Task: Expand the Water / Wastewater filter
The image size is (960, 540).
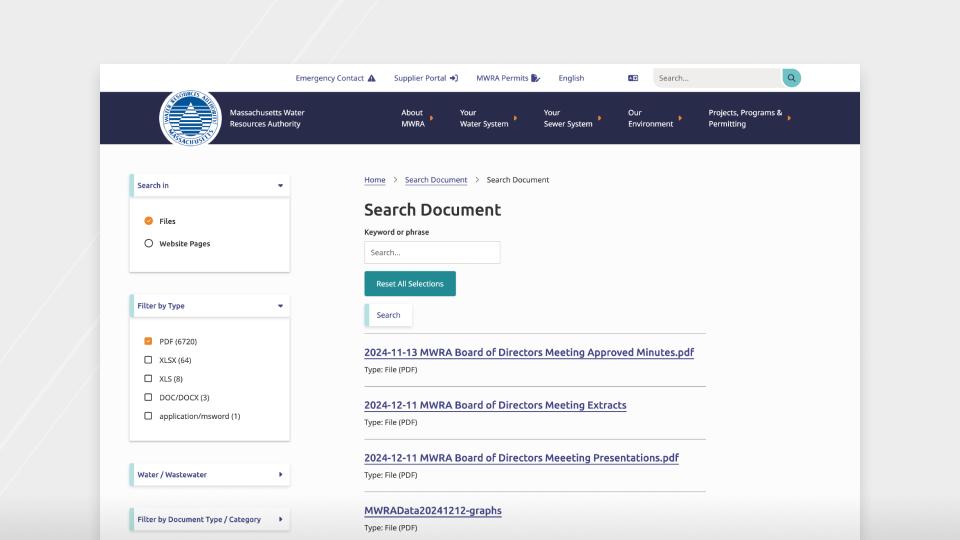Action: coord(280,474)
